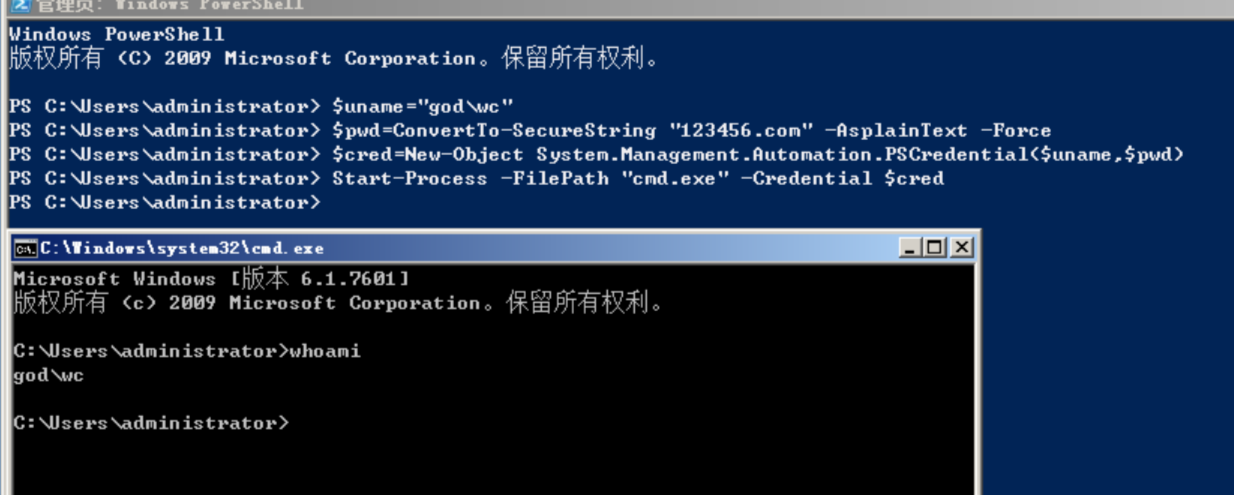This screenshot has width=1234, height=495.
Task: Click the "123456.com" password string
Action: (x=713, y=131)
